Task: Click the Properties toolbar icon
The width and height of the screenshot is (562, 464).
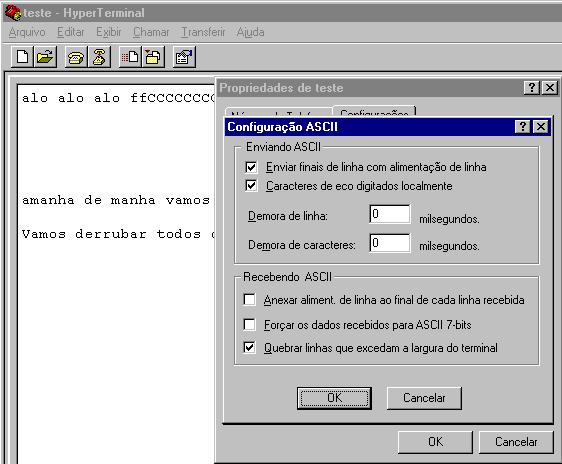Action: pos(184,57)
